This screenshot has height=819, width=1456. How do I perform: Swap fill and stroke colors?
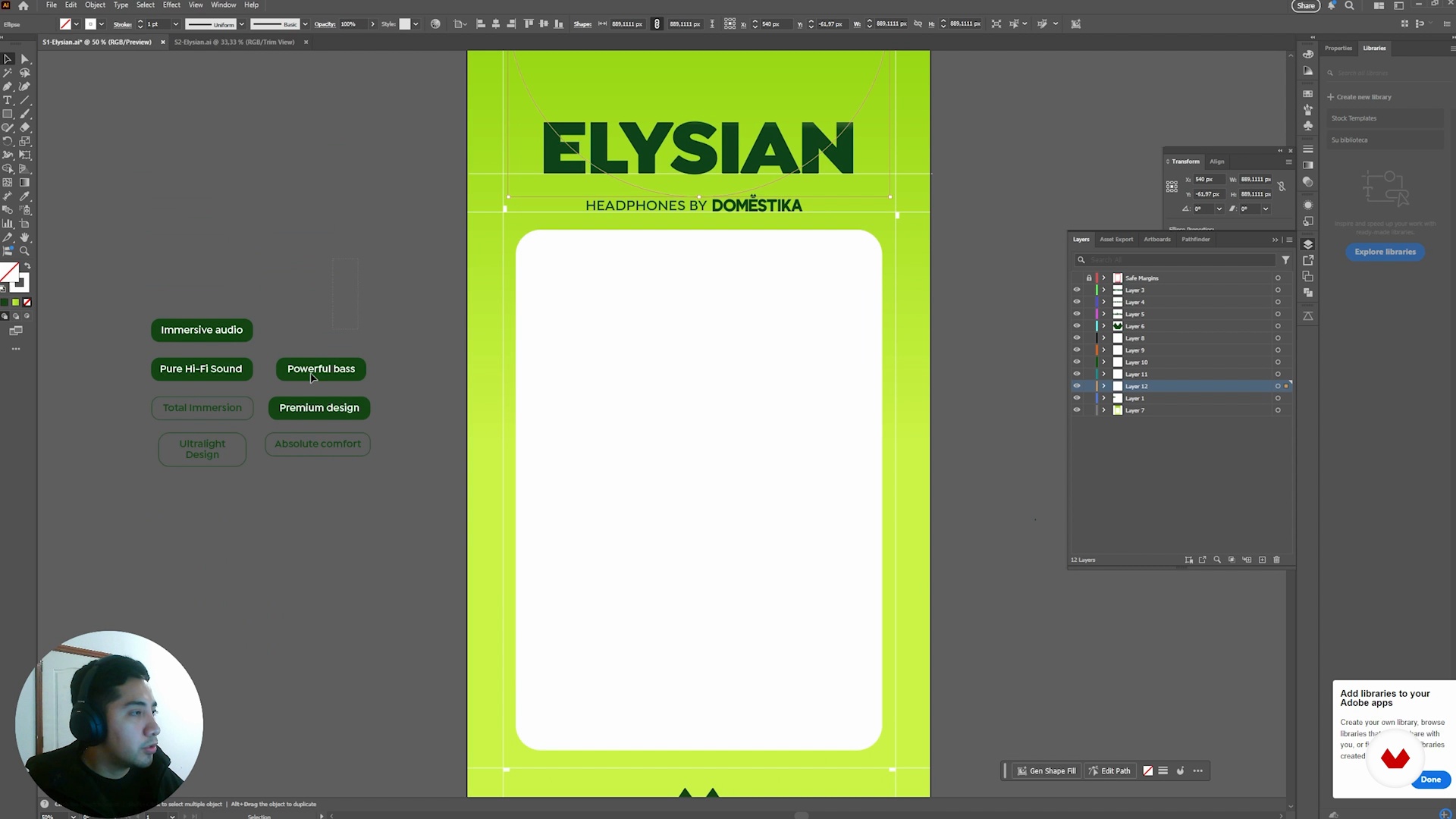click(27, 266)
